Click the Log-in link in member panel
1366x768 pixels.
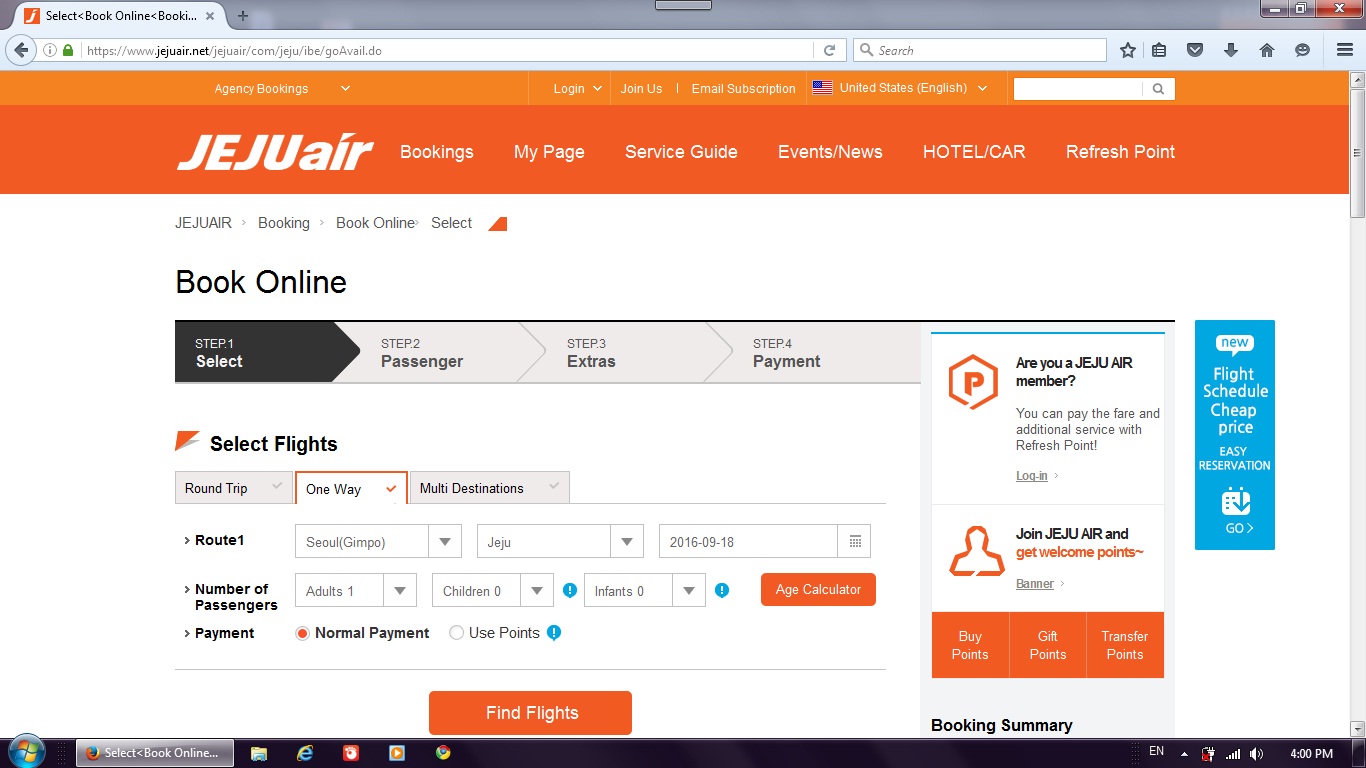[1032, 476]
